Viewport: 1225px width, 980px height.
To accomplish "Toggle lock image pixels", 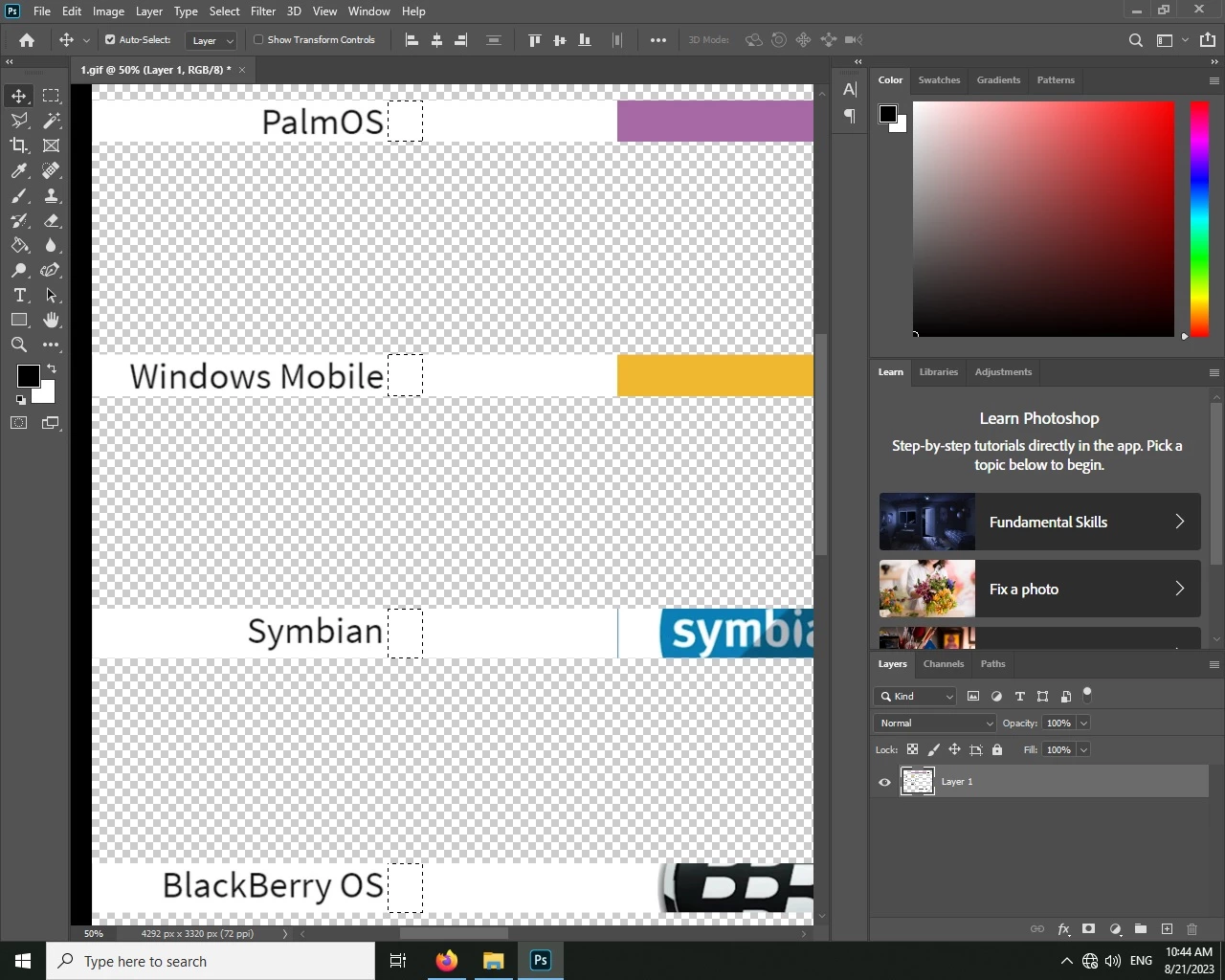I will (934, 750).
